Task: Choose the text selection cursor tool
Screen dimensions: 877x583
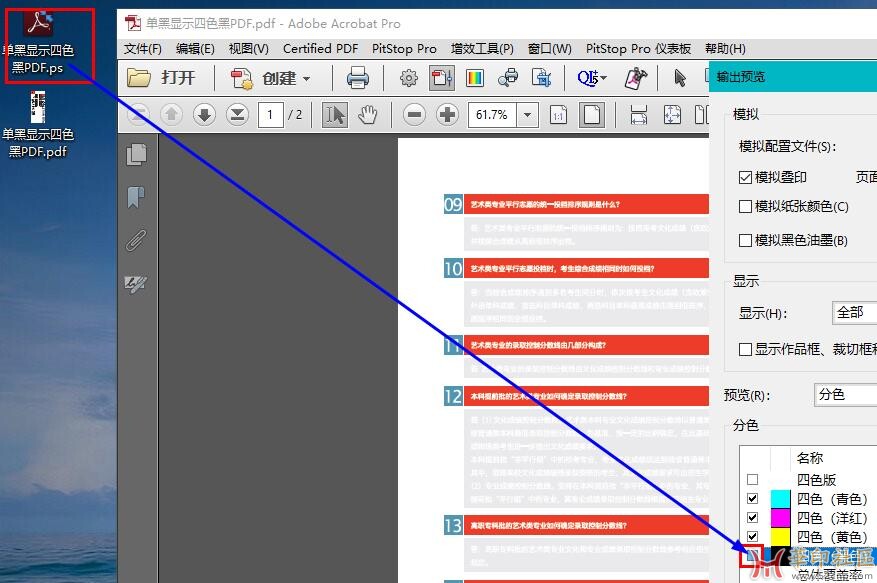Action: (x=335, y=115)
